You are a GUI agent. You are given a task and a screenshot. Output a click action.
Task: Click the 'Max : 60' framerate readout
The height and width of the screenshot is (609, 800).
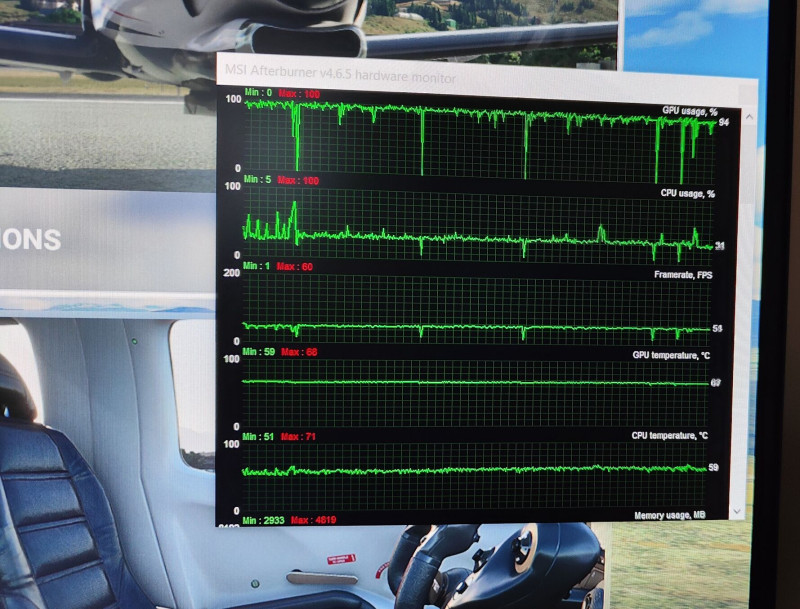click(x=294, y=266)
